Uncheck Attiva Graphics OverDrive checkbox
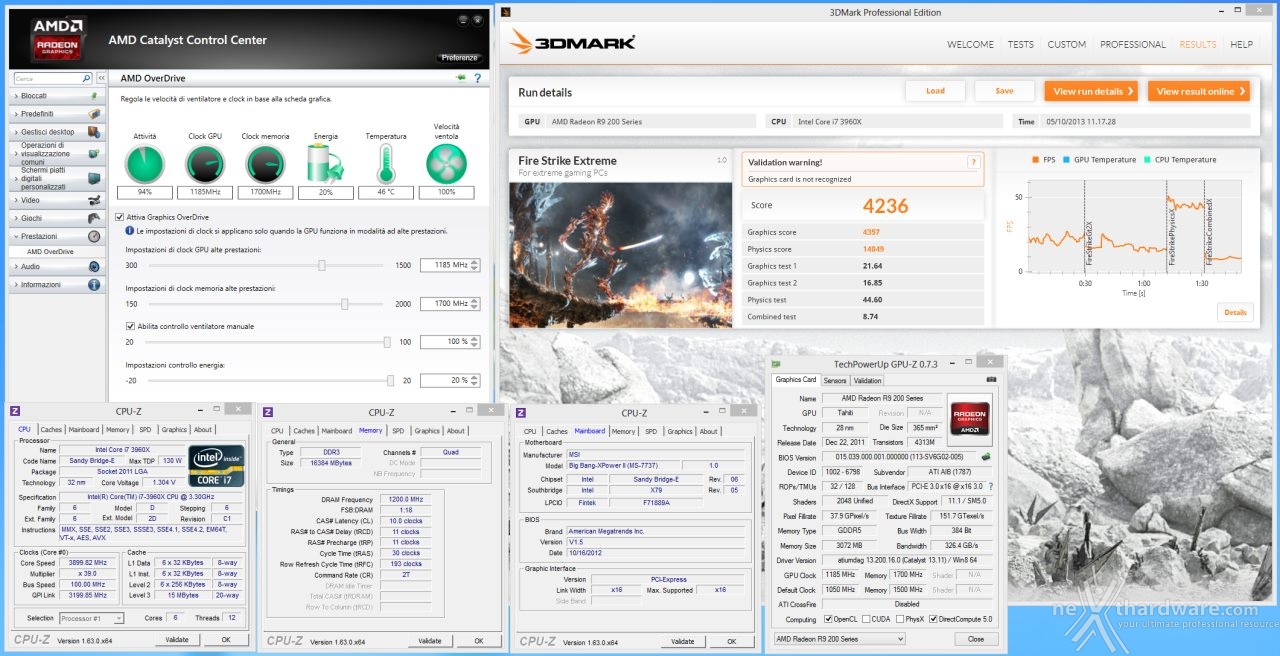 [x=120, y=217]
